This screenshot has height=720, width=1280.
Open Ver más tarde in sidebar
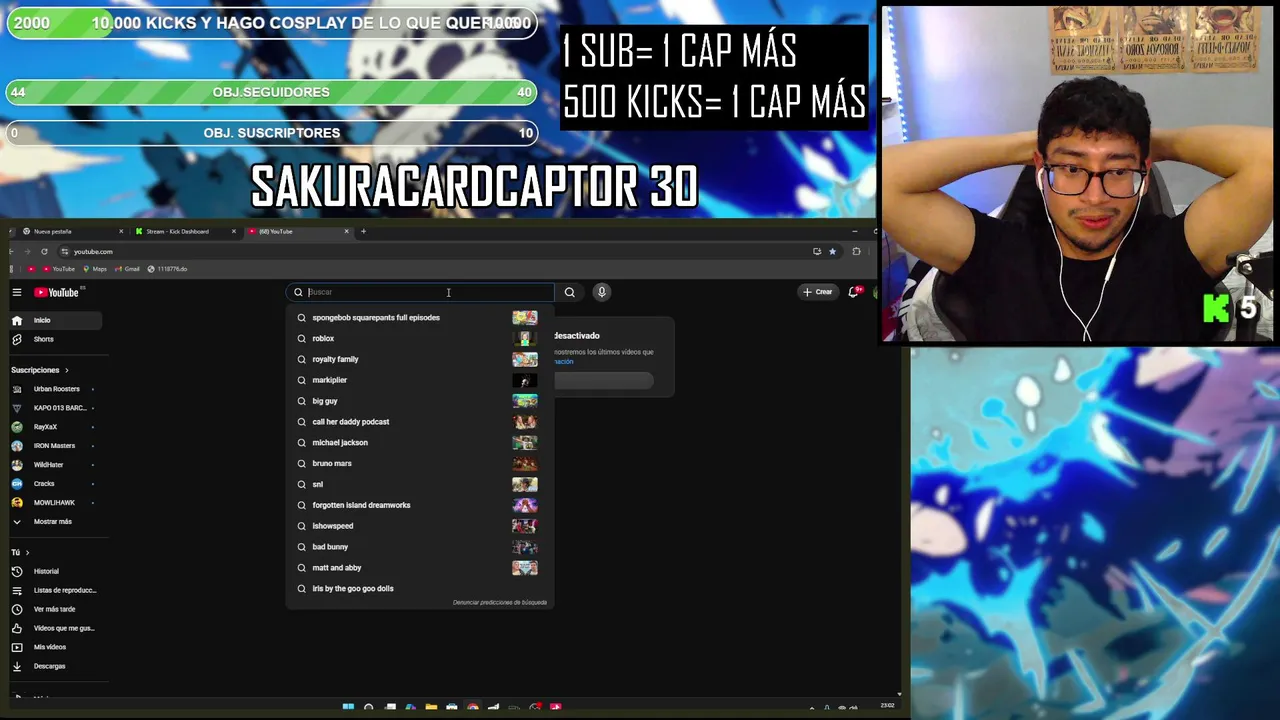coord(56,609)
